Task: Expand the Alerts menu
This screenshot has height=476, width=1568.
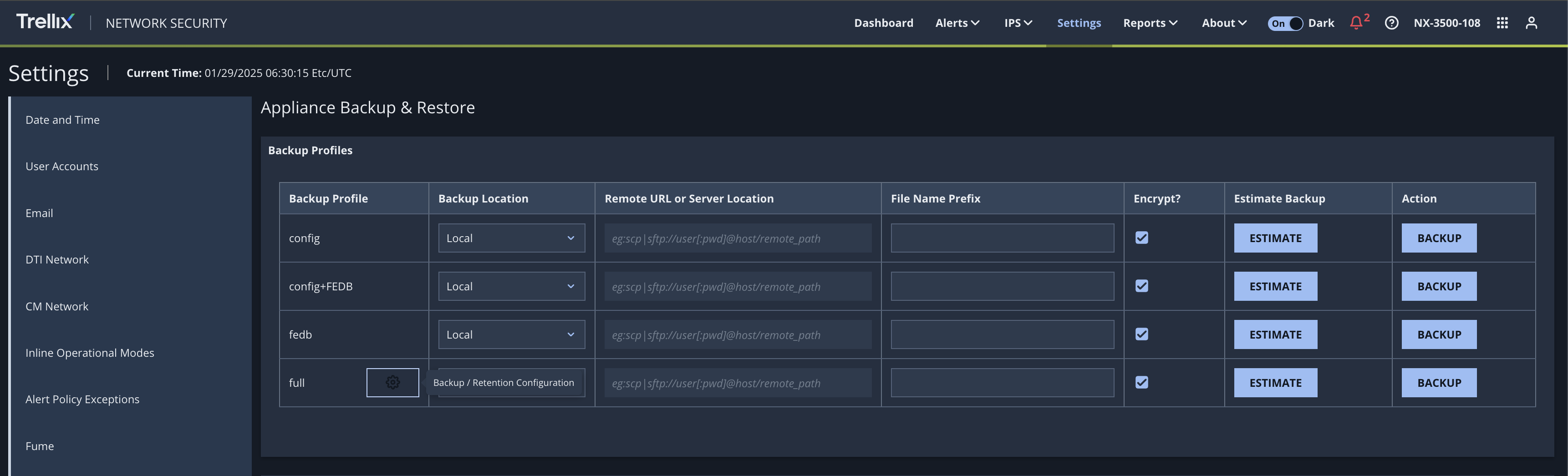Action: (x=957, y=23)
